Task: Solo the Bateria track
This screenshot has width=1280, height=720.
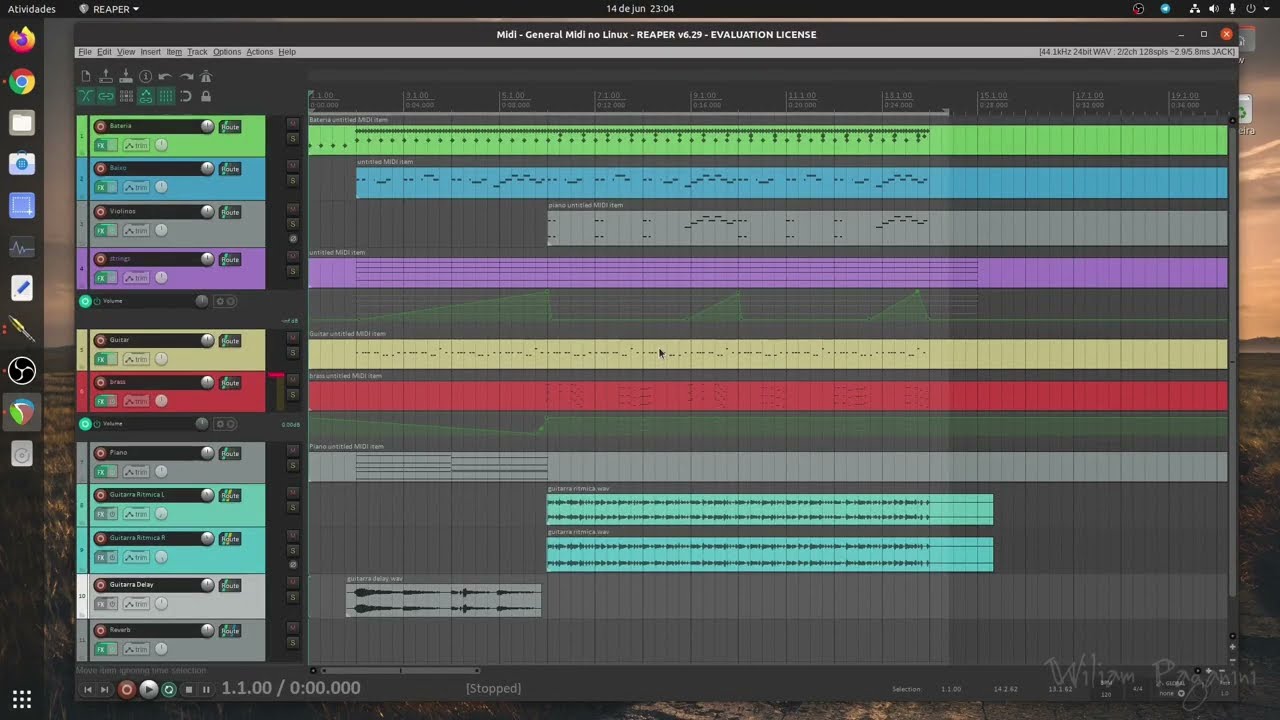Action: (293, 138)
